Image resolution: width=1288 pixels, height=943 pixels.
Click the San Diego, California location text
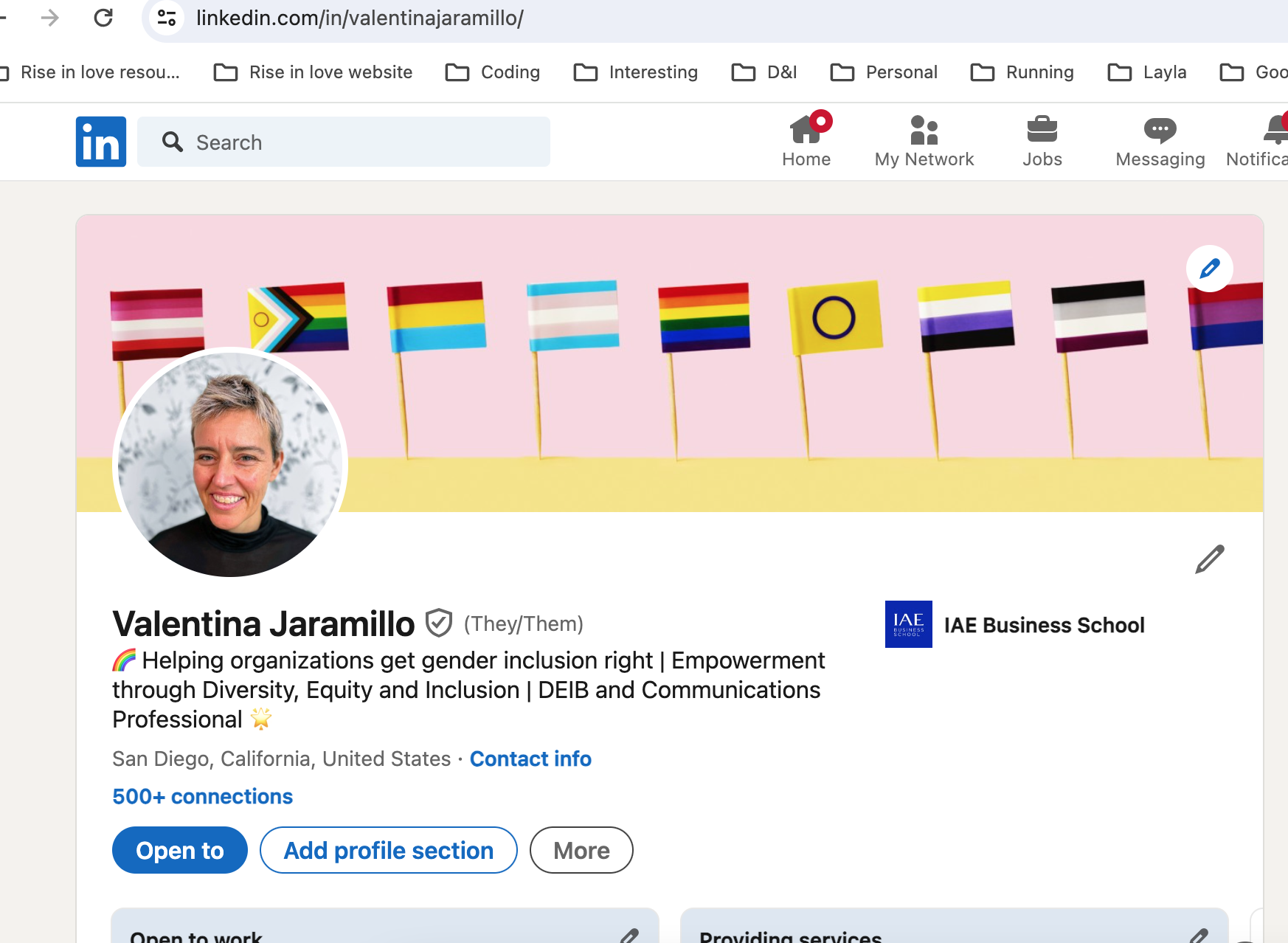(281, 759)
